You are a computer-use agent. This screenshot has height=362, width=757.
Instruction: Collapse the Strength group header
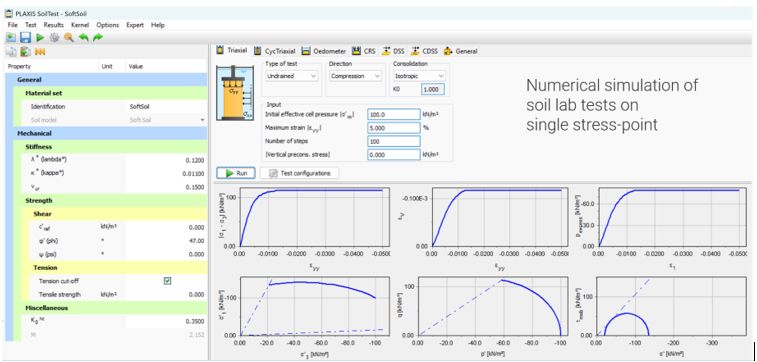[110, 200]
